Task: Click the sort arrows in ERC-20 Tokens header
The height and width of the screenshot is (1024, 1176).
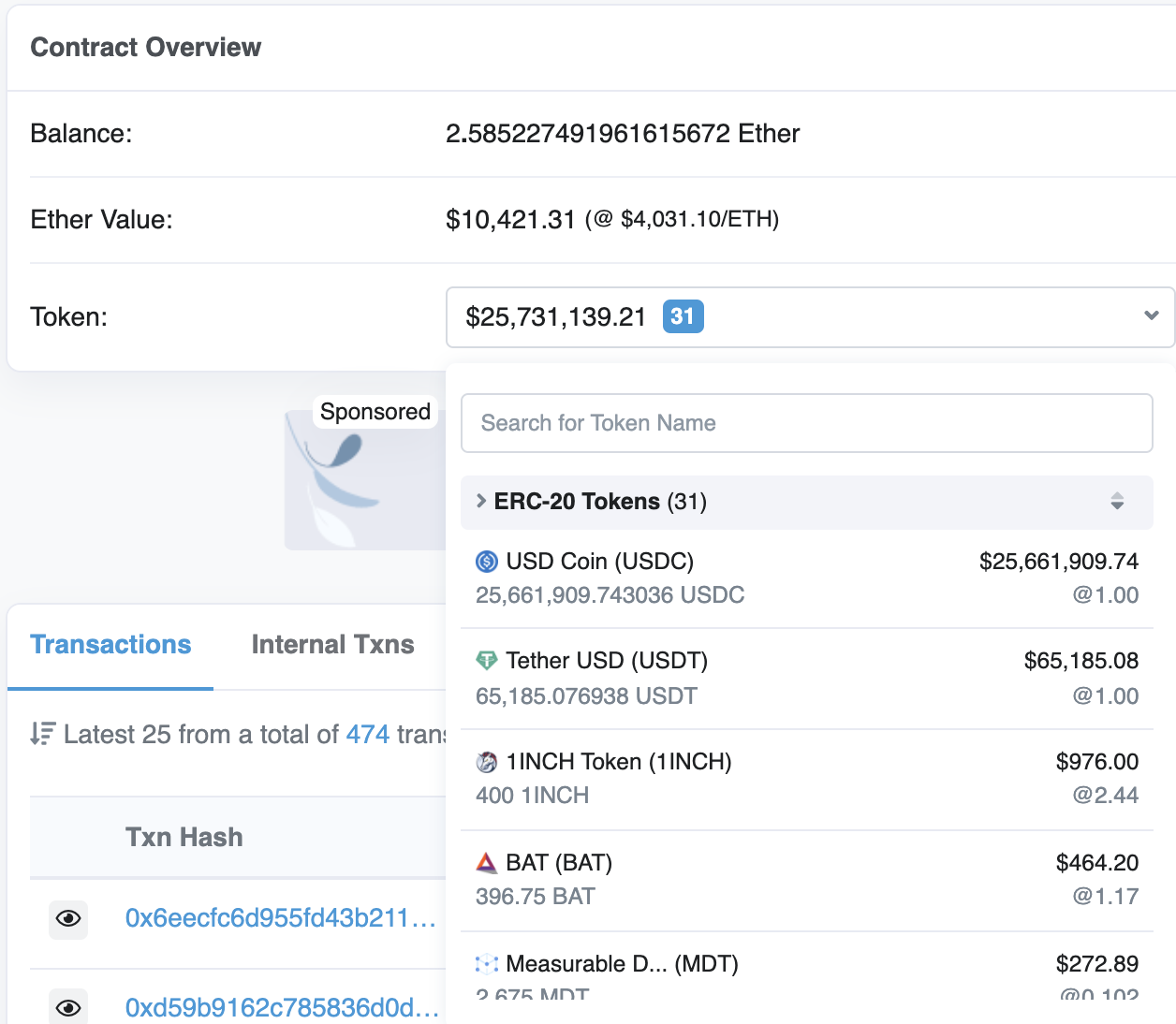Action: pos(1117,502)
